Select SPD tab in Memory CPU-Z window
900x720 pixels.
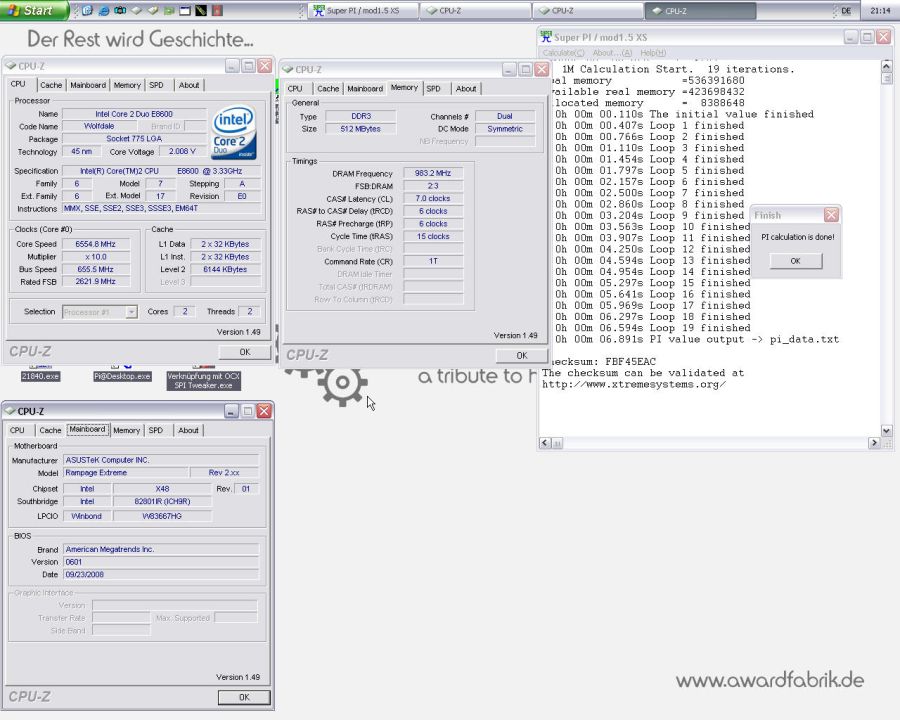click(433, 88)
